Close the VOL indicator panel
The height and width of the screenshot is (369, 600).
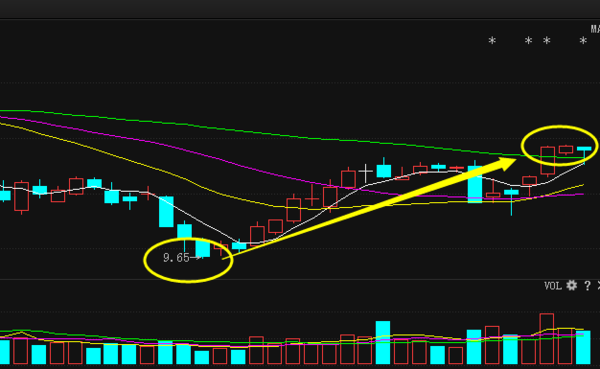pos(598,286)
